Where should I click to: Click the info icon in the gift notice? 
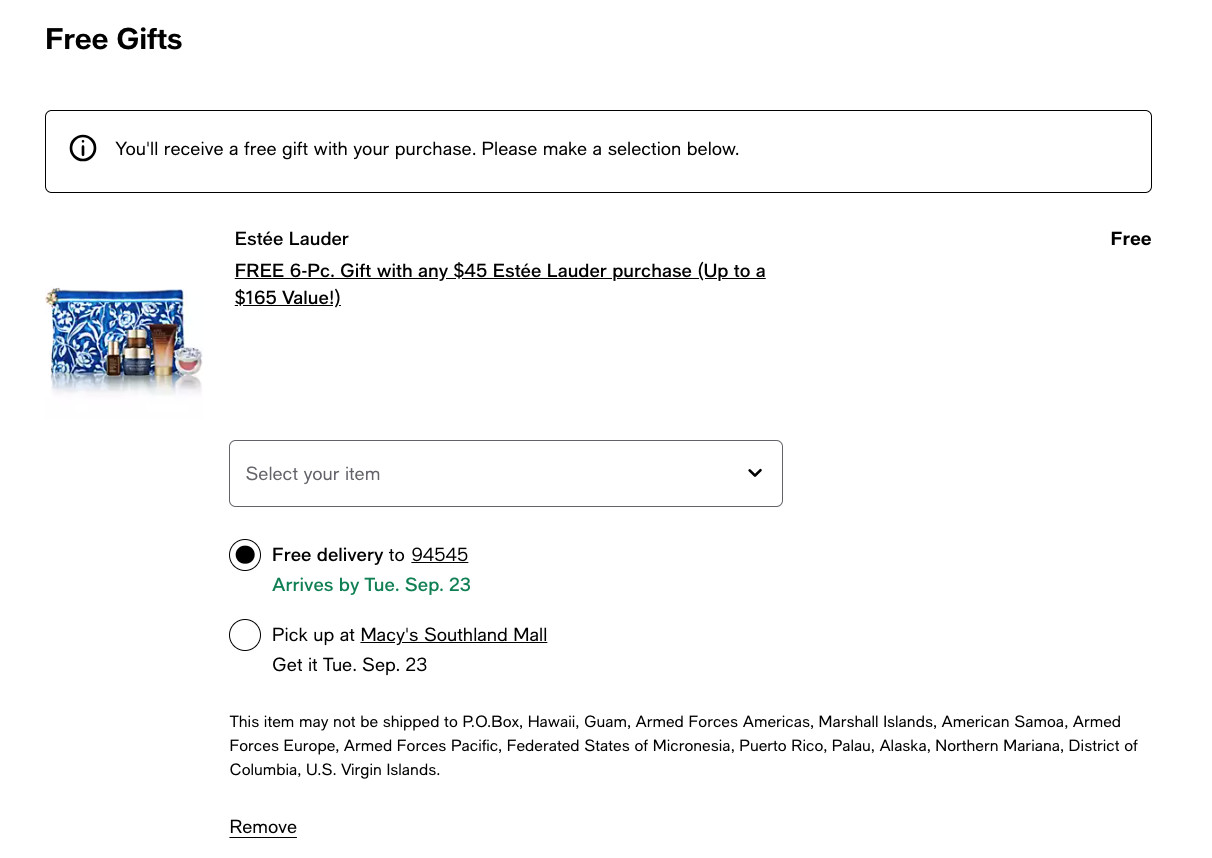(83, 149)
